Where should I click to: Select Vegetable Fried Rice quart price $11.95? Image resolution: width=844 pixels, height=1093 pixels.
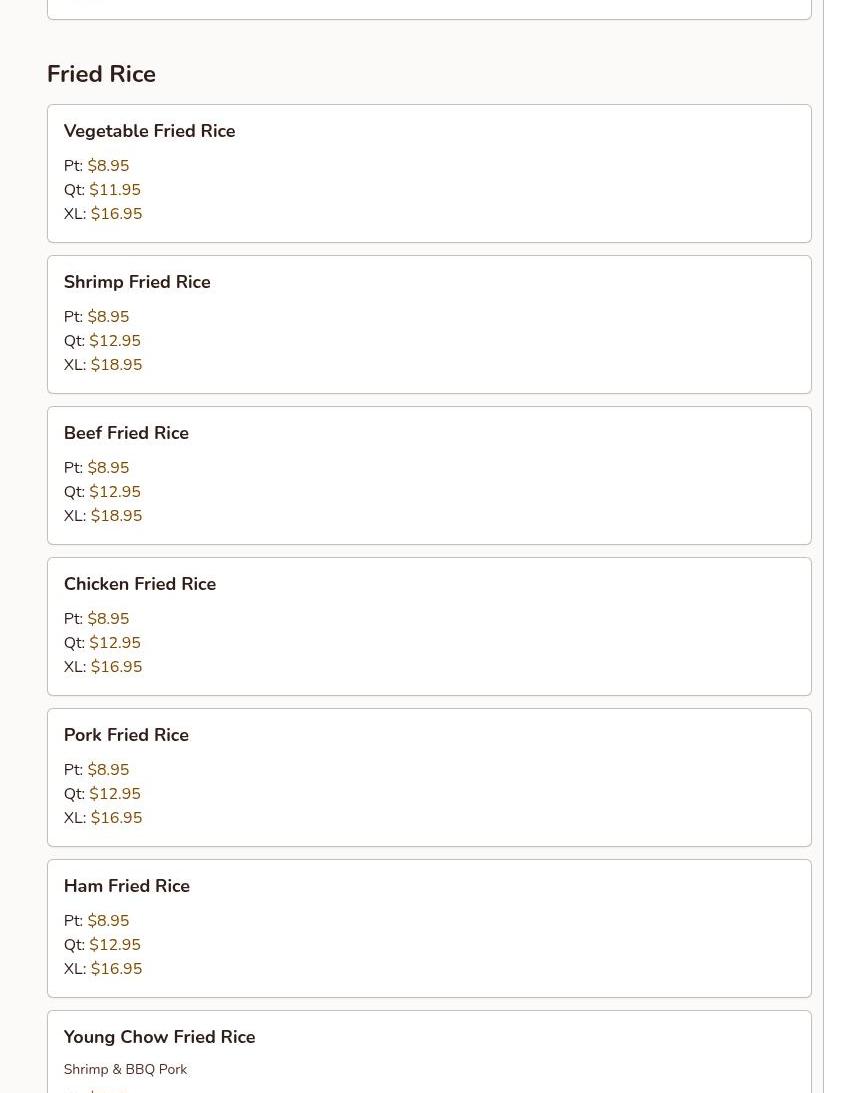[x=115, y=190]
